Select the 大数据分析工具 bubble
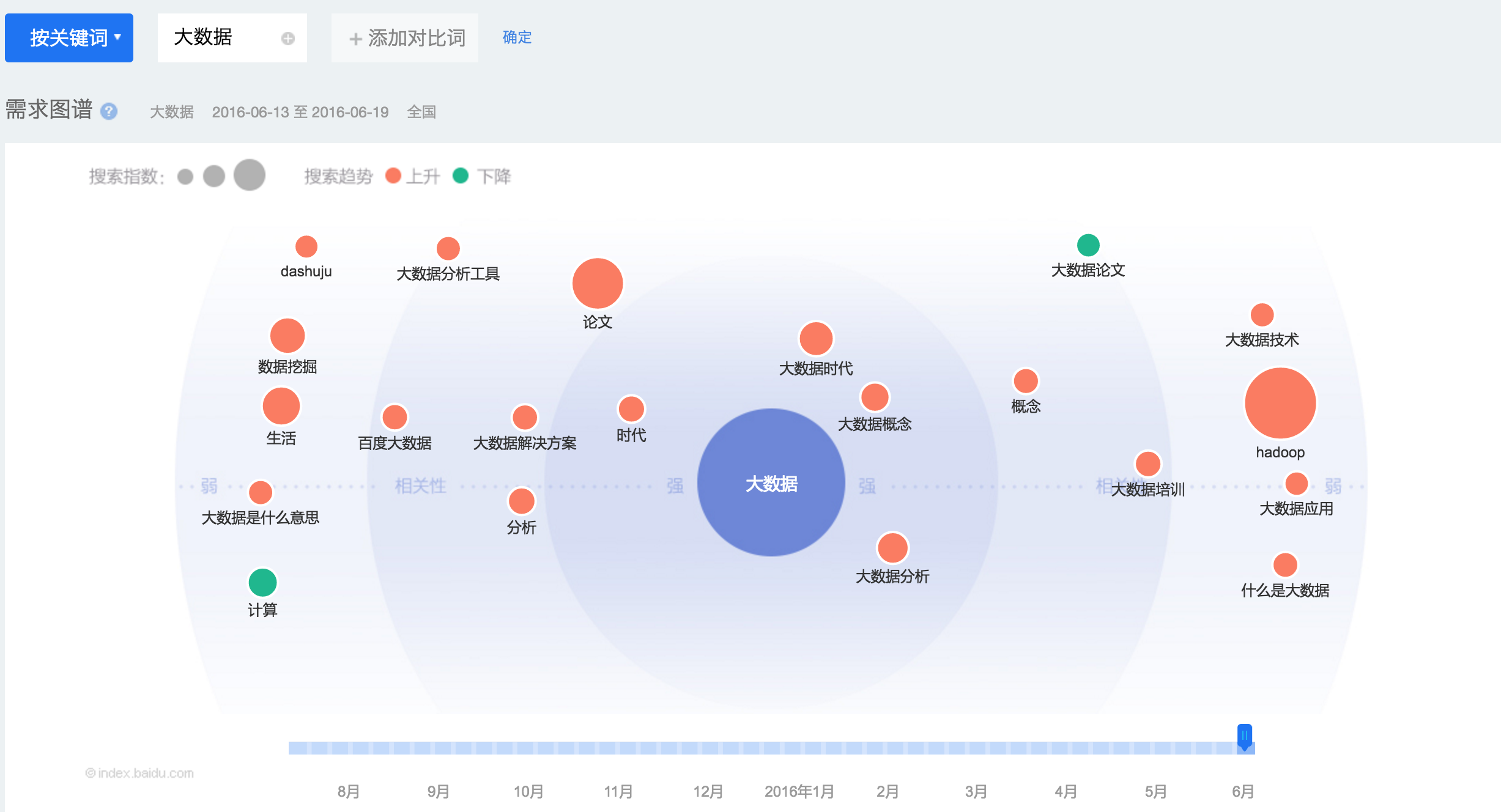 pyautogui.click(x=448, y=248)
